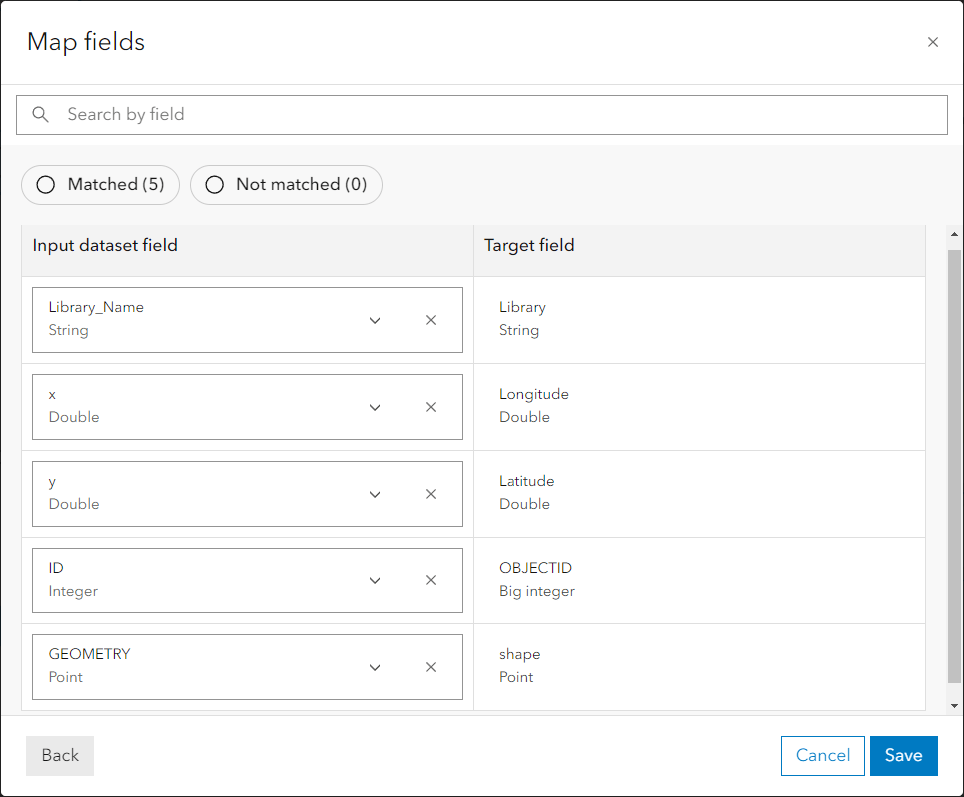
Task: Open the dropdown for the x field
Action: pyautogui.click(x=375, y=407)
